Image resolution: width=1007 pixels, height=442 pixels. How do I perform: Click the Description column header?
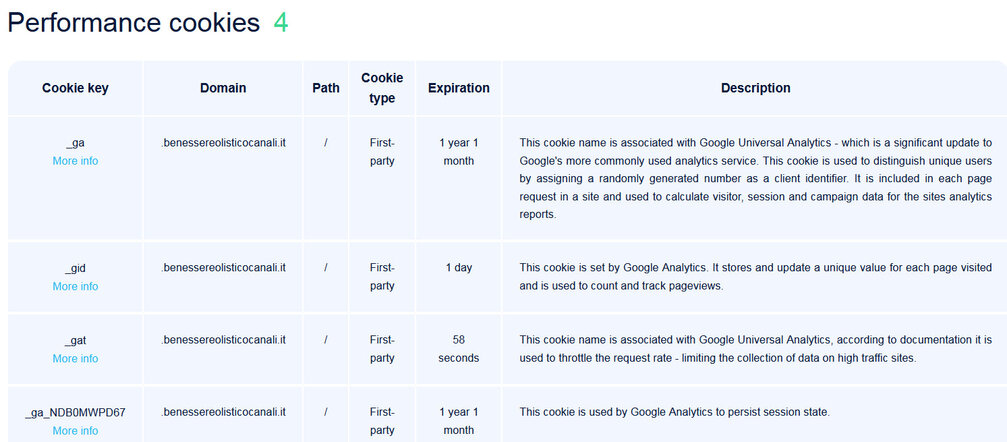click(x=755, y=88)
